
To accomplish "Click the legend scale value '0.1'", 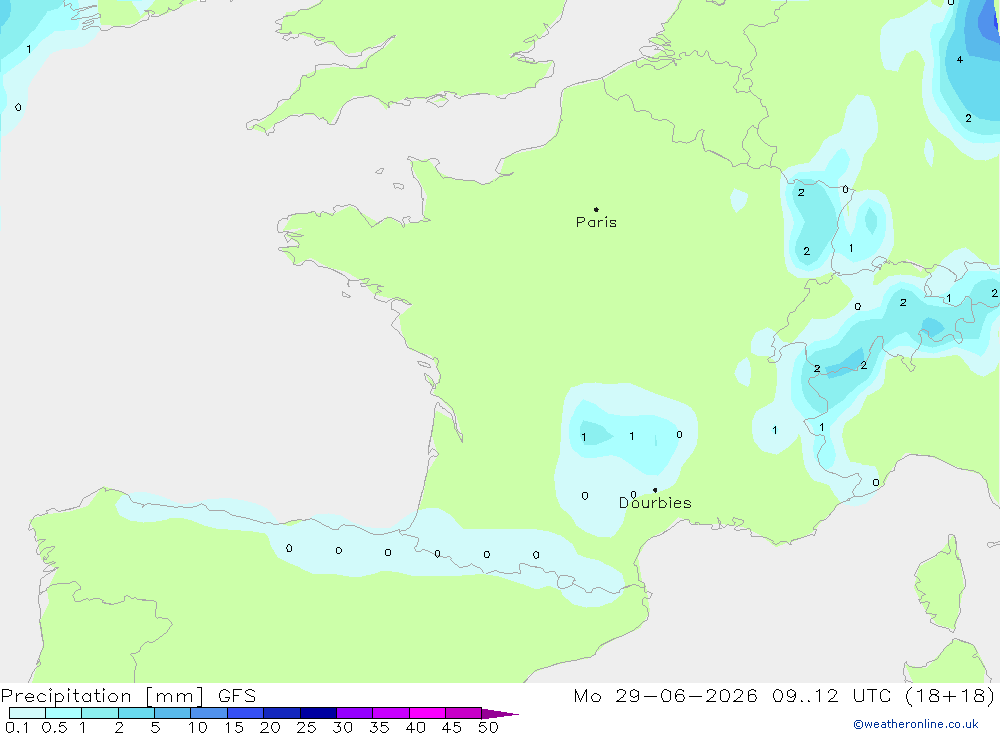I will [17, 727].
